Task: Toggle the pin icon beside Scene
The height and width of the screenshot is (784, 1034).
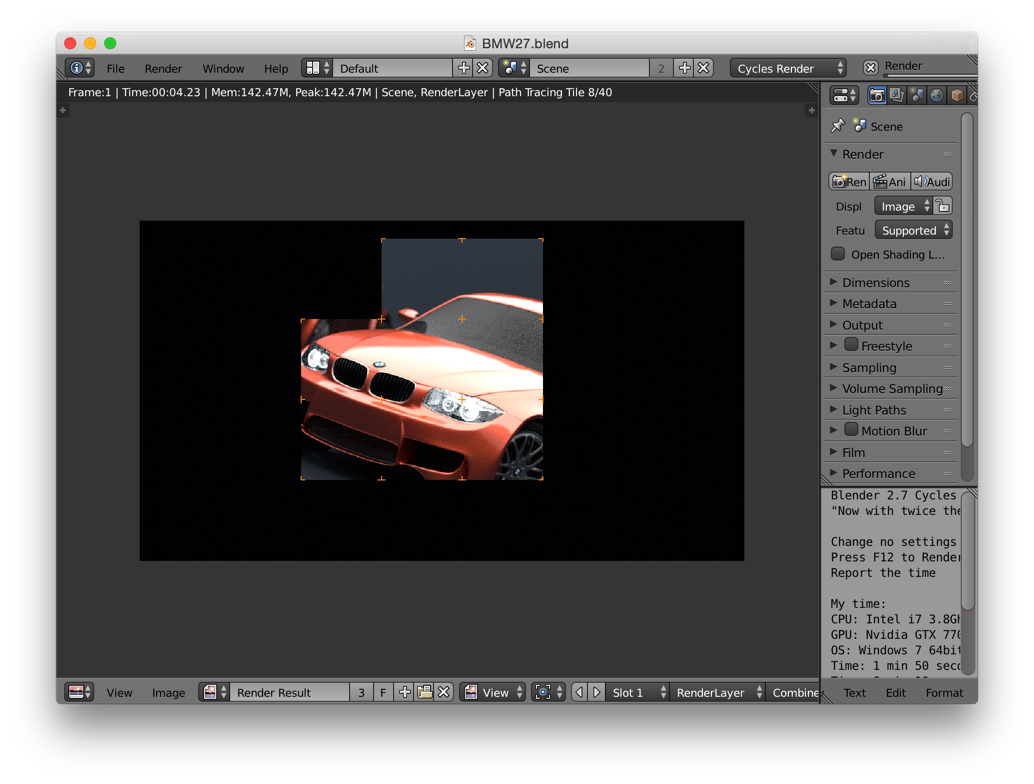Action: click(837, 125)
